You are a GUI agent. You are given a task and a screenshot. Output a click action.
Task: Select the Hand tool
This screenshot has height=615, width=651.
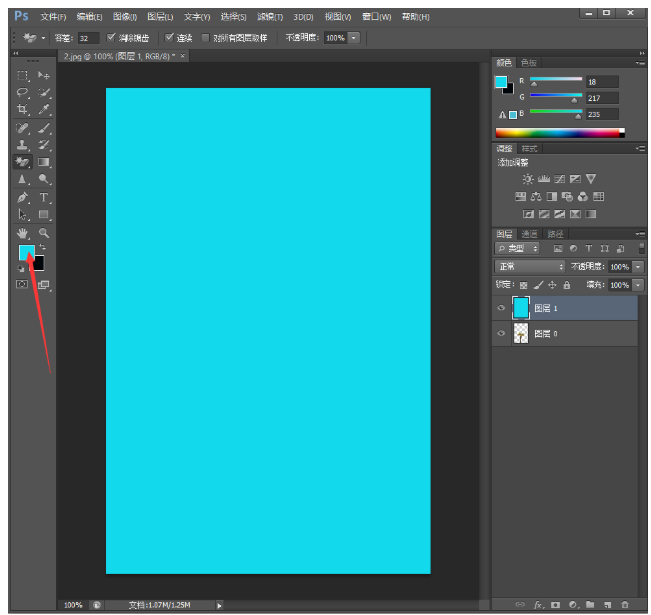[x=22, y=233]
